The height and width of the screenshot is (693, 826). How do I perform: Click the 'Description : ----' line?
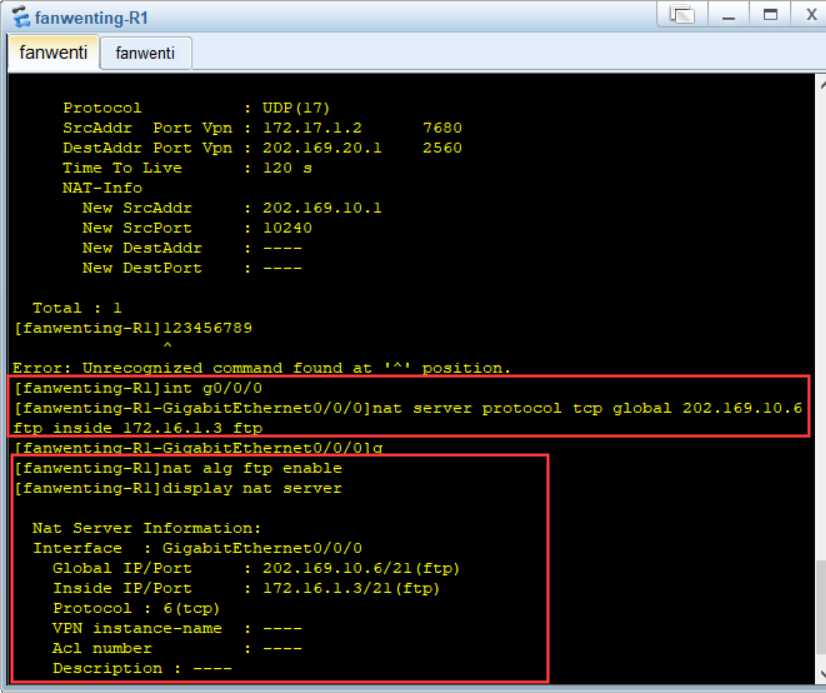point(142,668)
